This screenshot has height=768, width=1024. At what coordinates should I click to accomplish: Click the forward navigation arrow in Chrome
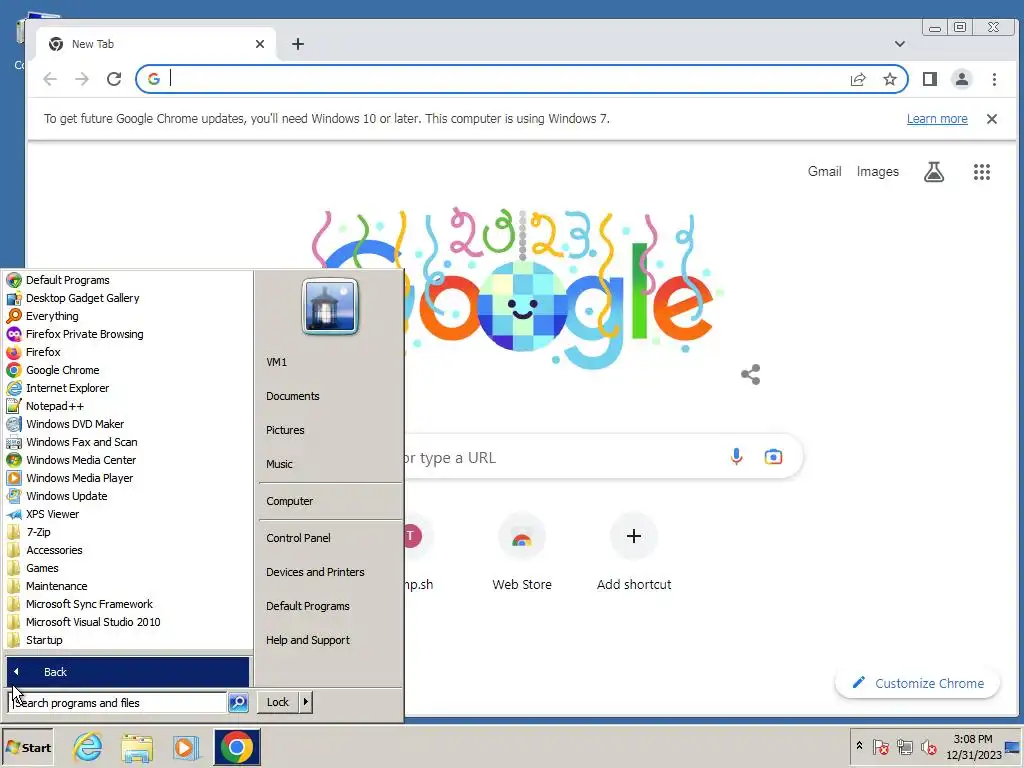point(82,79)
